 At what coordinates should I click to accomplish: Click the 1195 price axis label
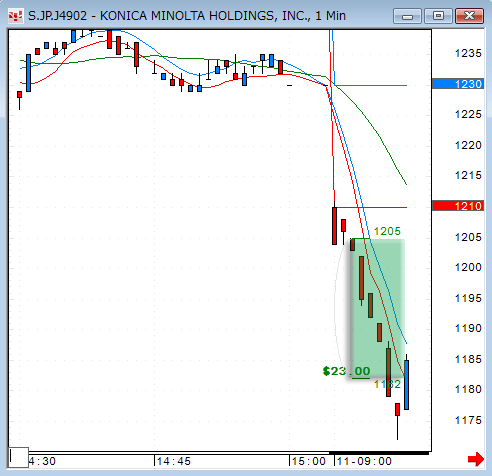coord(468,298)
